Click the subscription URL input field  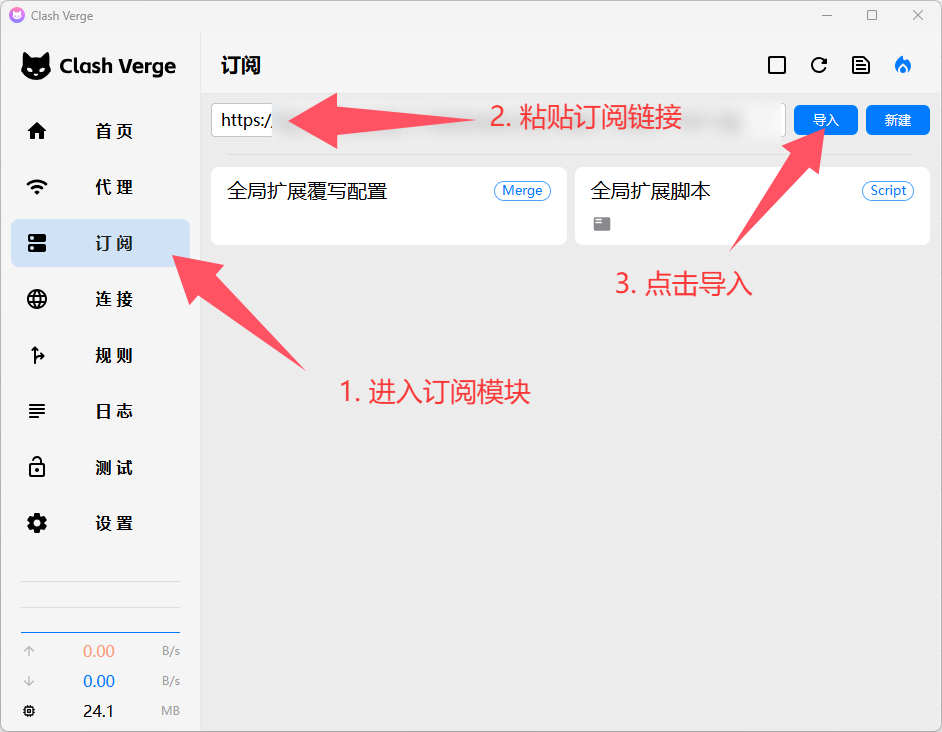tap(498, 120)
